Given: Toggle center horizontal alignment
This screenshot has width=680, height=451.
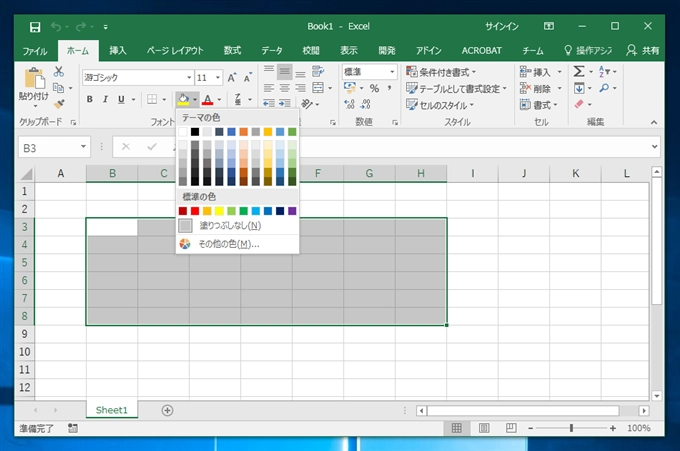Looking at the screenshot, I should coord(284,88).
